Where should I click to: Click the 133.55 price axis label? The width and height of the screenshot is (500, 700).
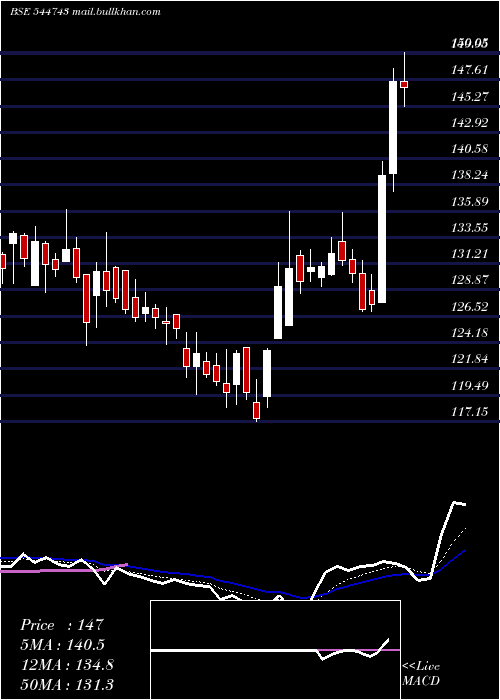(470, 228)
